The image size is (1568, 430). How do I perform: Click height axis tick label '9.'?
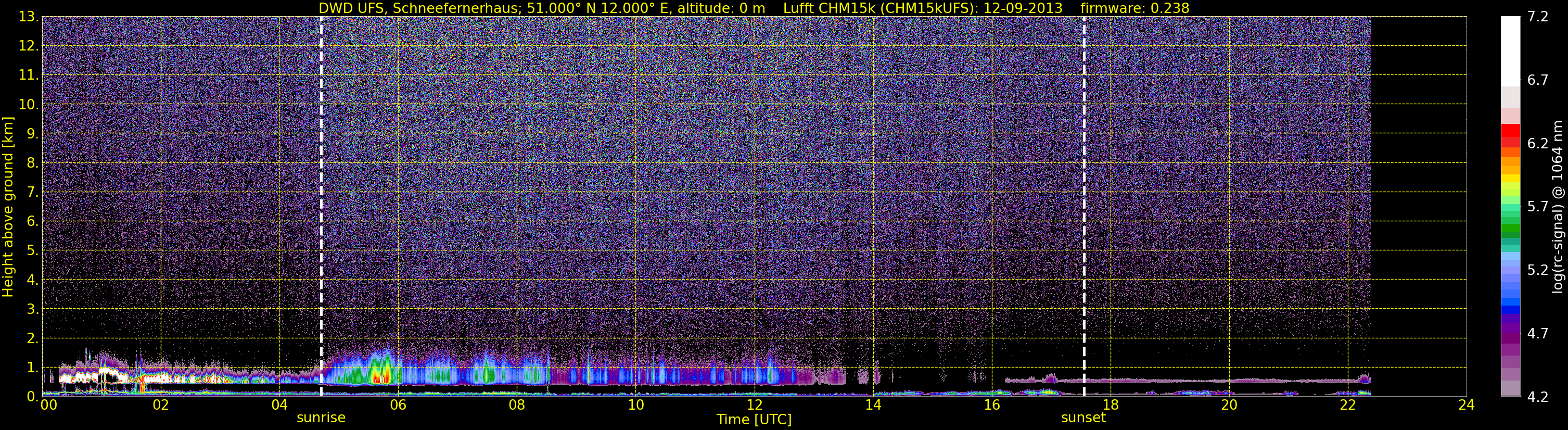point(32,134)
